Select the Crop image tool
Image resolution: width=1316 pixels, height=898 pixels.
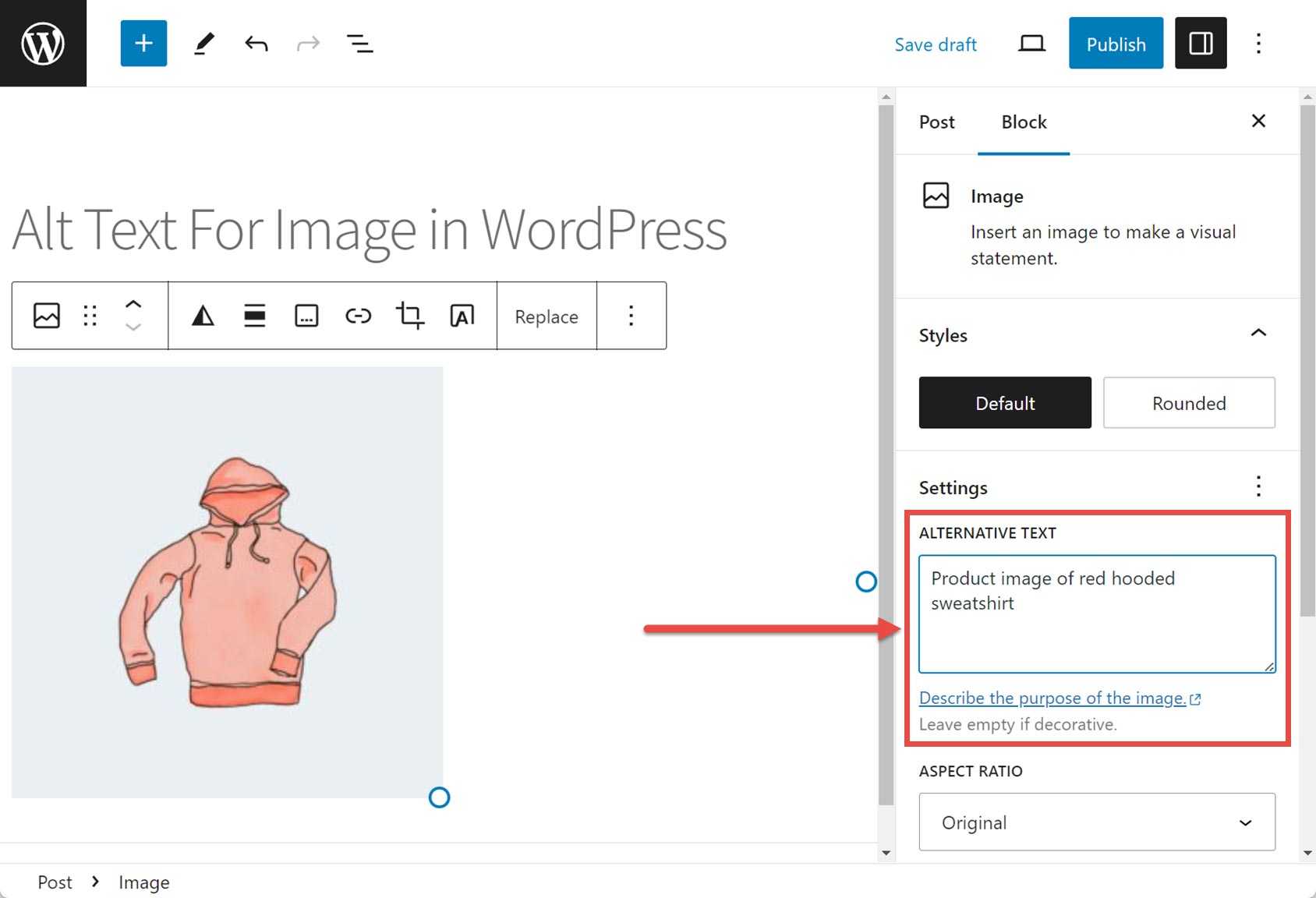pyautogui.click(x=410, y=316)
